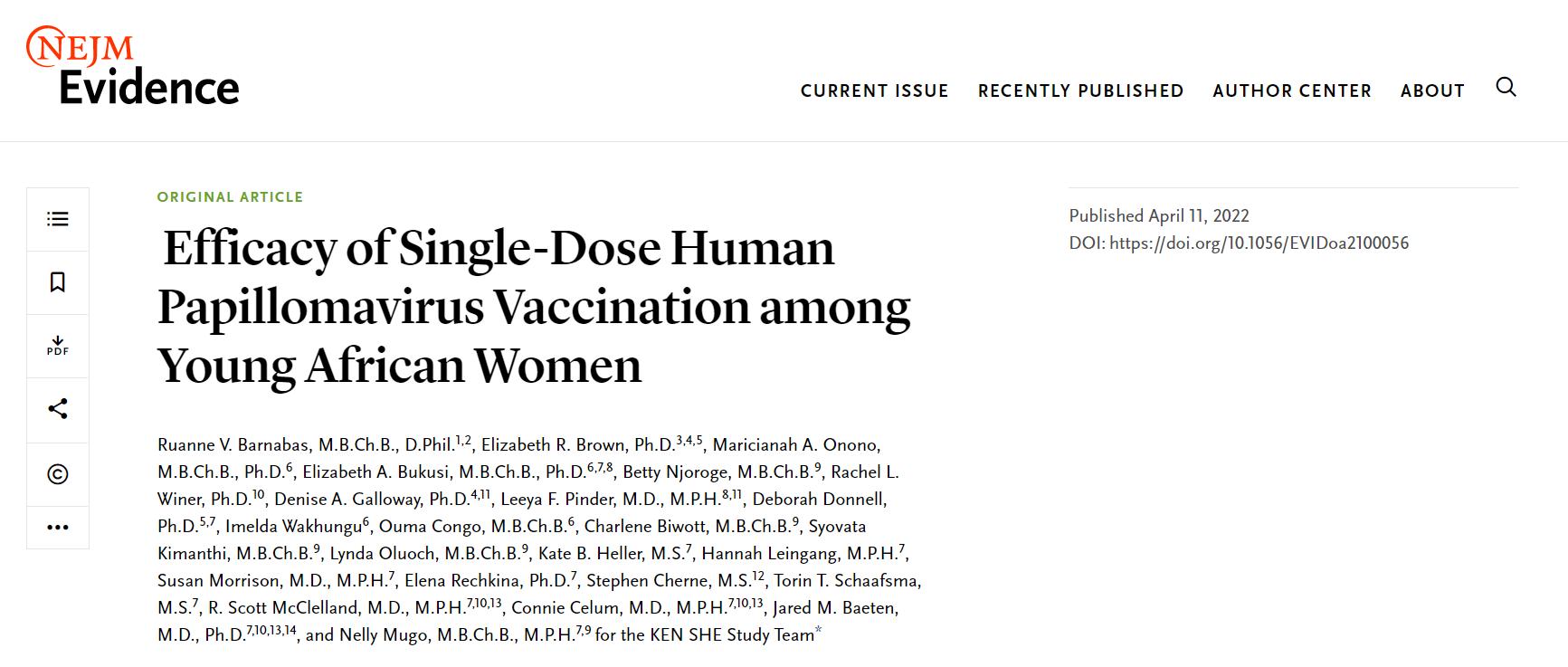This screenshot has height=667, width=1568.
Task: Go to NEJM Evidence home logo
Action: click(133, 67)
